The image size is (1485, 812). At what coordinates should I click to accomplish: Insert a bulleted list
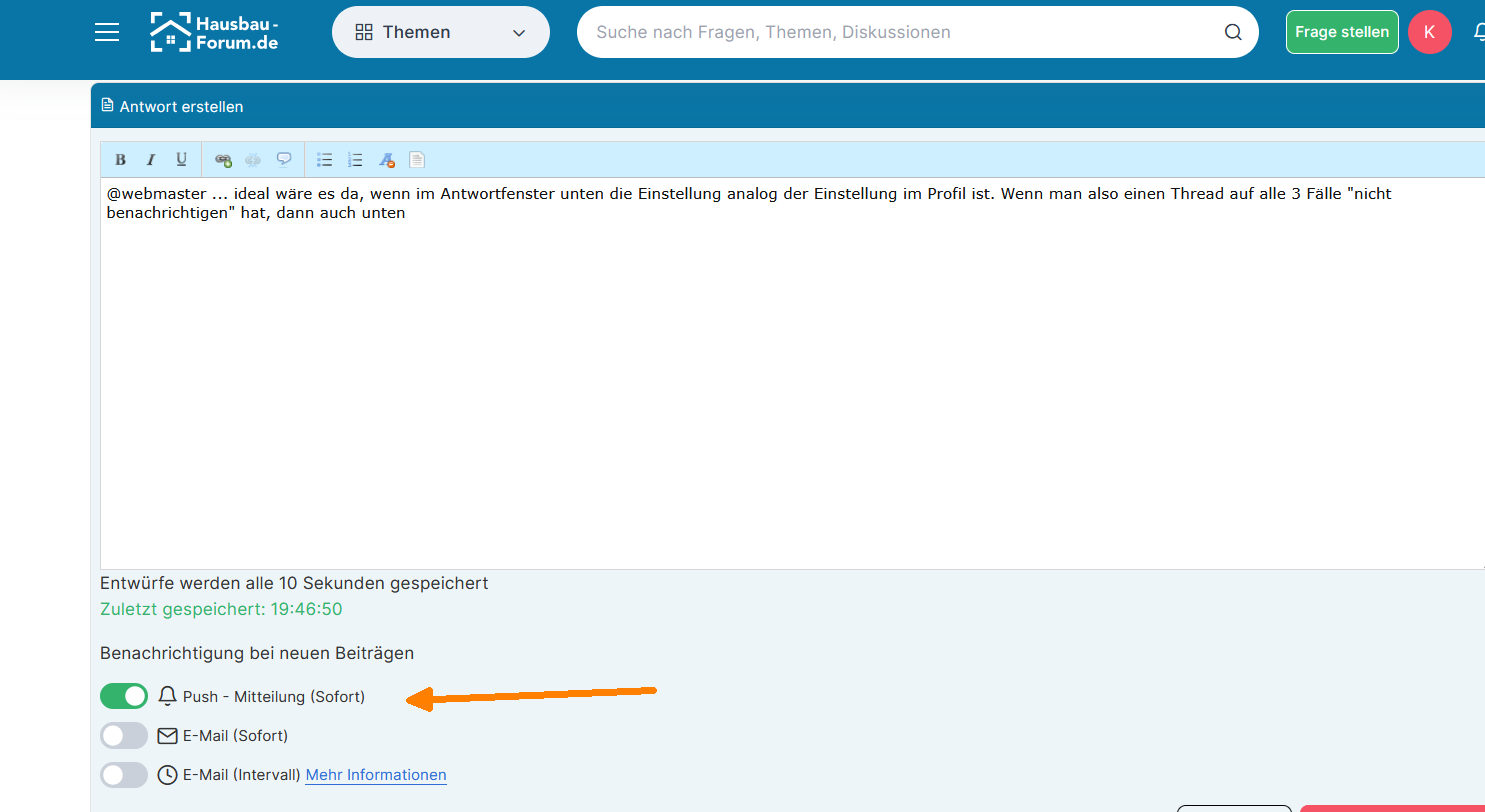tap(324, 159)
